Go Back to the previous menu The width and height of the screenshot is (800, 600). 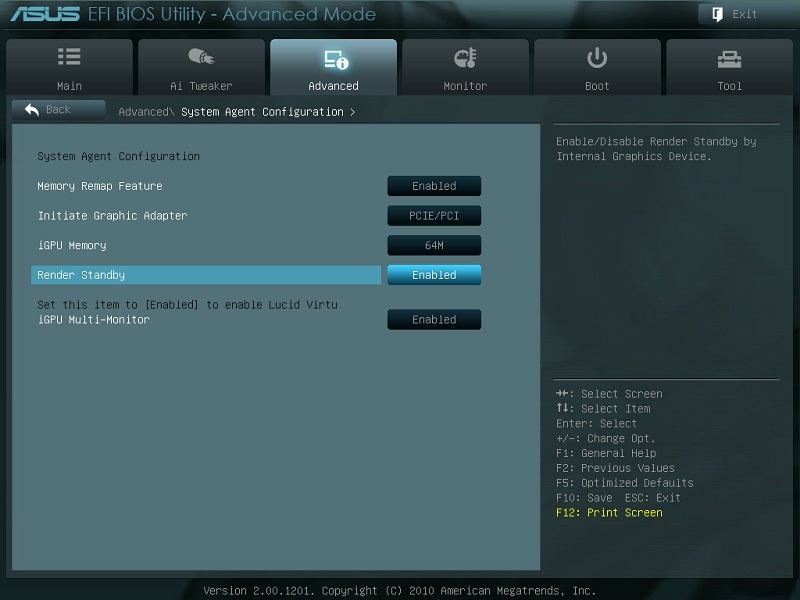(x=59, y=110)
